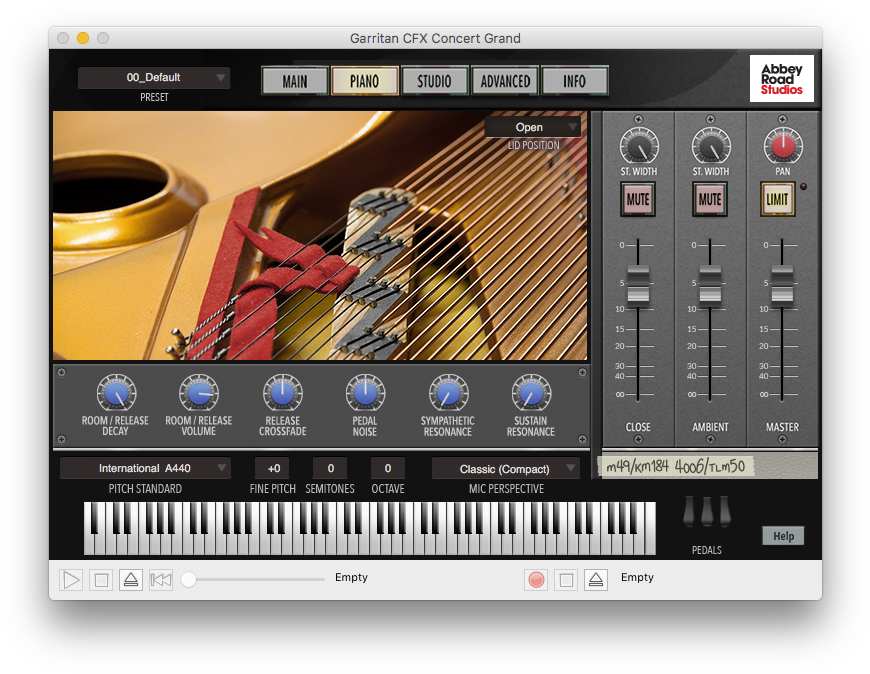Go to the Advanced tab

(505, 82)
